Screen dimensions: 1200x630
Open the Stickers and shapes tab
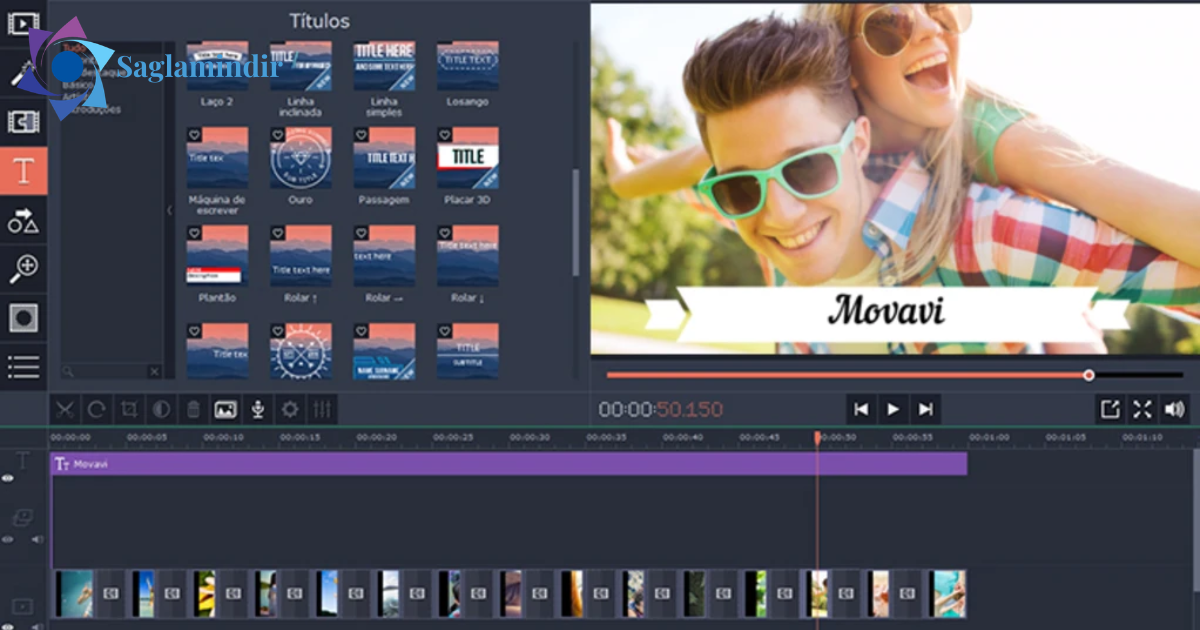(x=23, y=220)
